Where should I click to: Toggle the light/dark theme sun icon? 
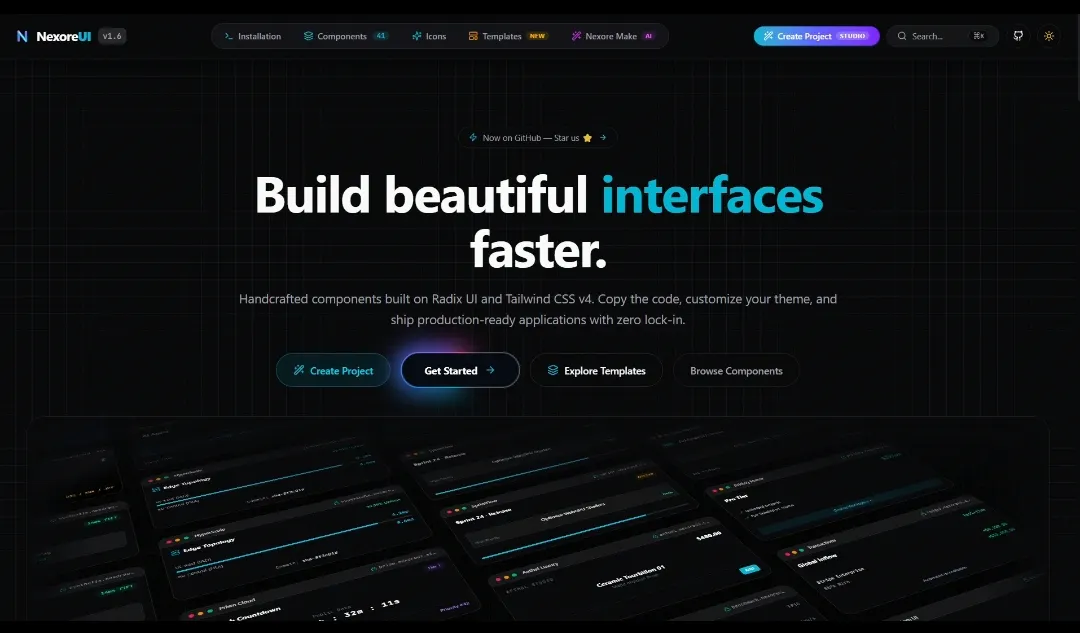click(x=1049, y=36)
